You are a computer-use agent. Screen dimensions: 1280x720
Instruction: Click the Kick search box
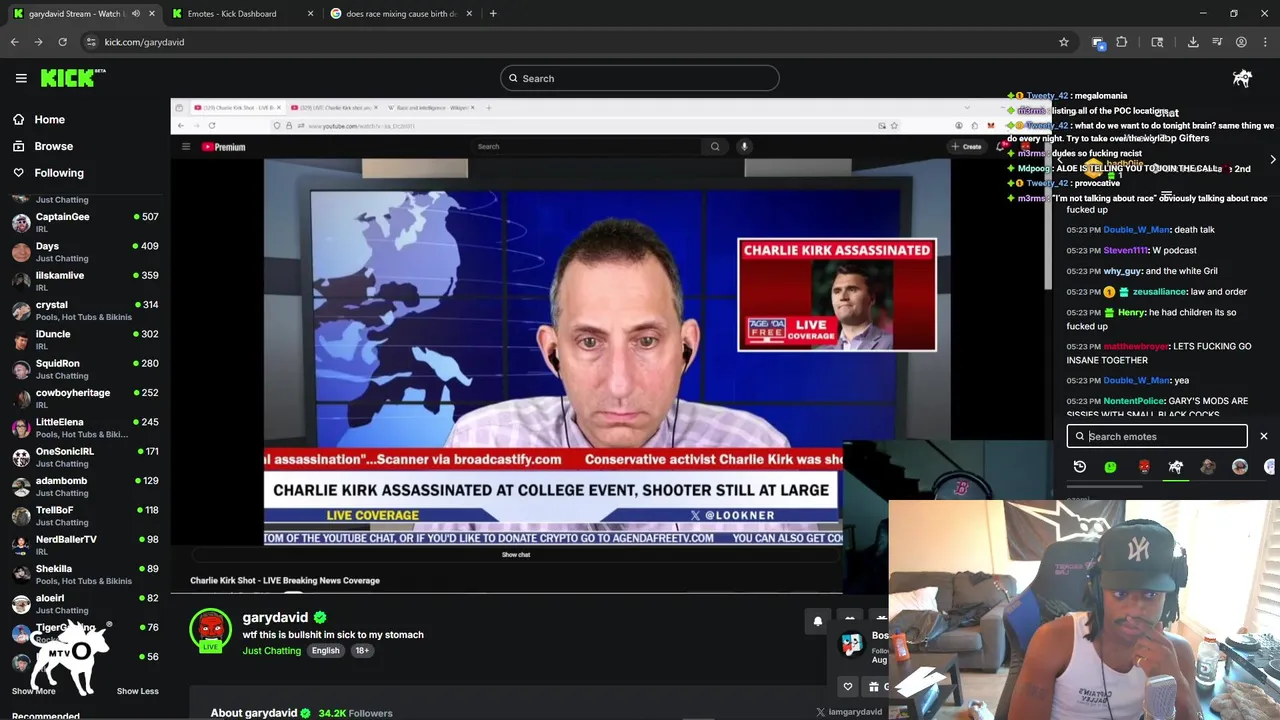coord(640,78)
